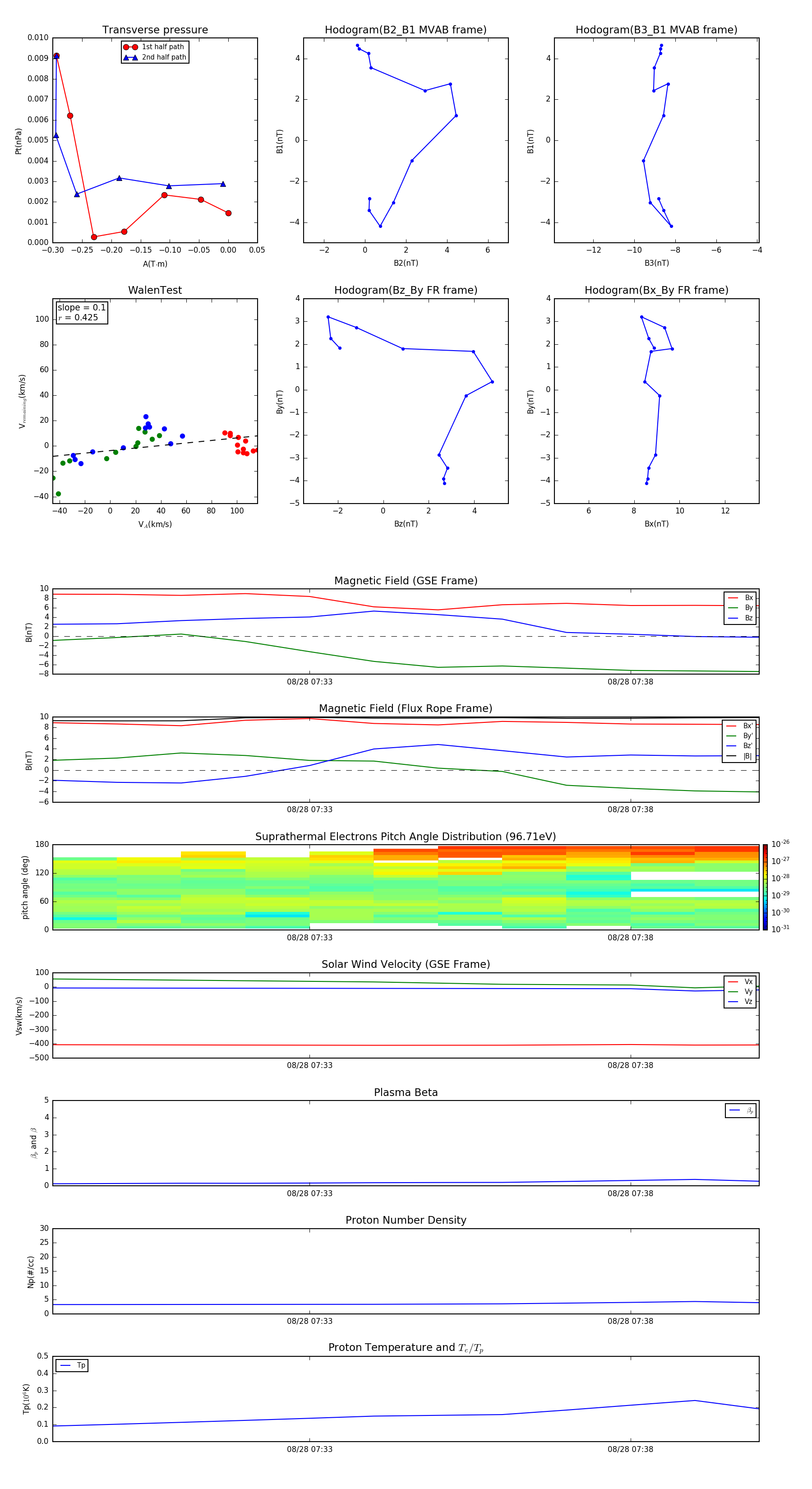Click the 'Hodogram(B3_B1 MVAB frame)' title
This screenshot has width=812, height=1489.
click(656, 29)
